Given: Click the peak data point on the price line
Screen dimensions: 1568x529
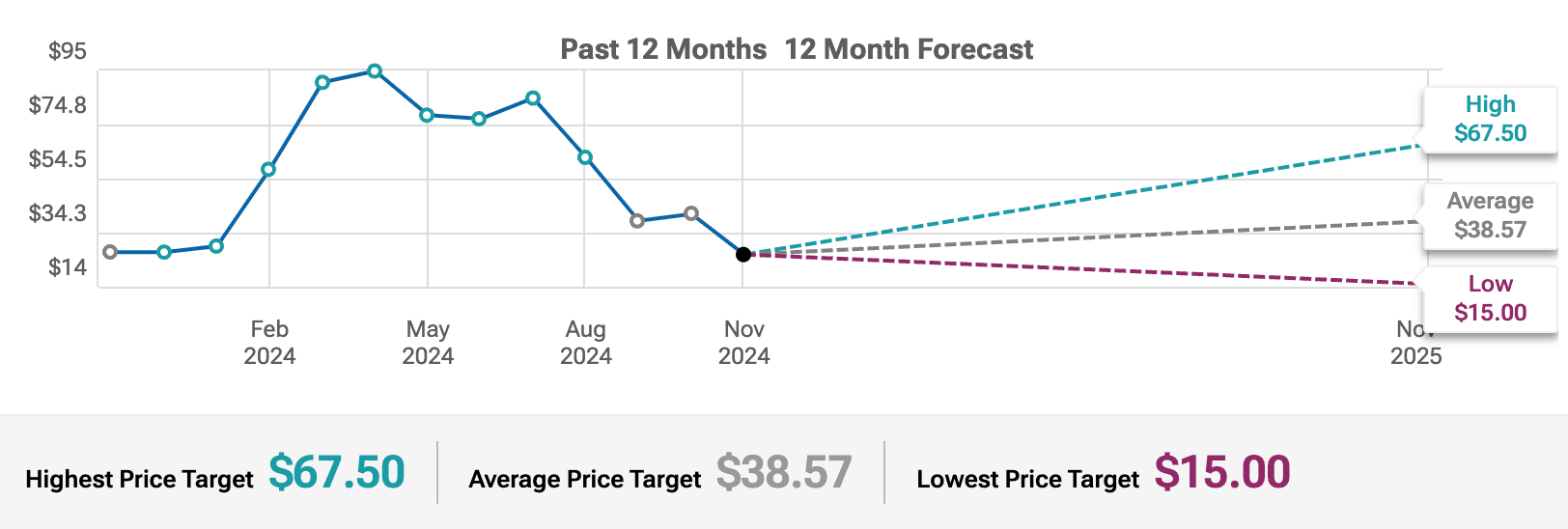Looking at the screenshot, I should (375, 71).
